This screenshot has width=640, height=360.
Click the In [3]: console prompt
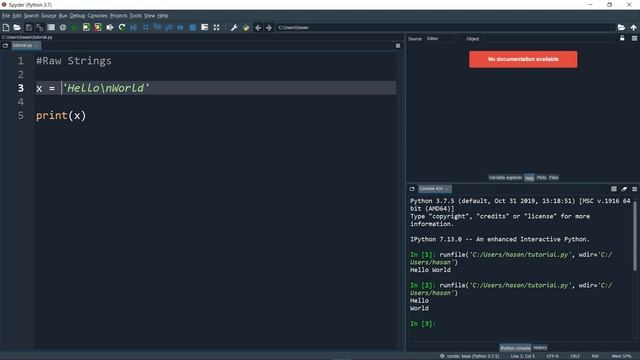pyautogui.click(x=422, y=324)
